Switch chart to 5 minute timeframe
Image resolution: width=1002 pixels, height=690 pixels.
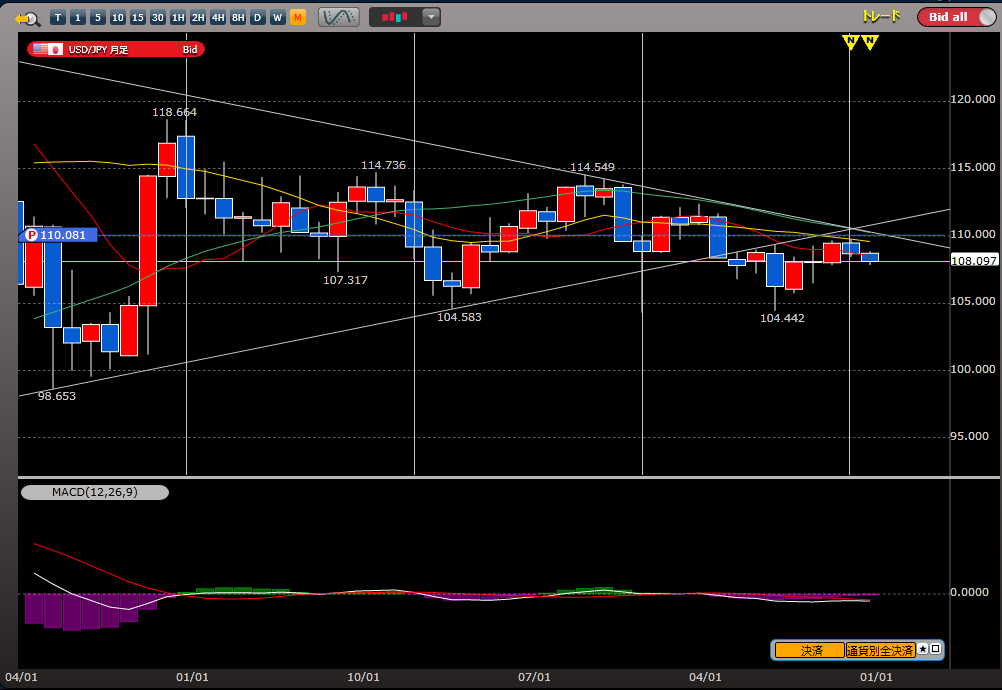98,17
